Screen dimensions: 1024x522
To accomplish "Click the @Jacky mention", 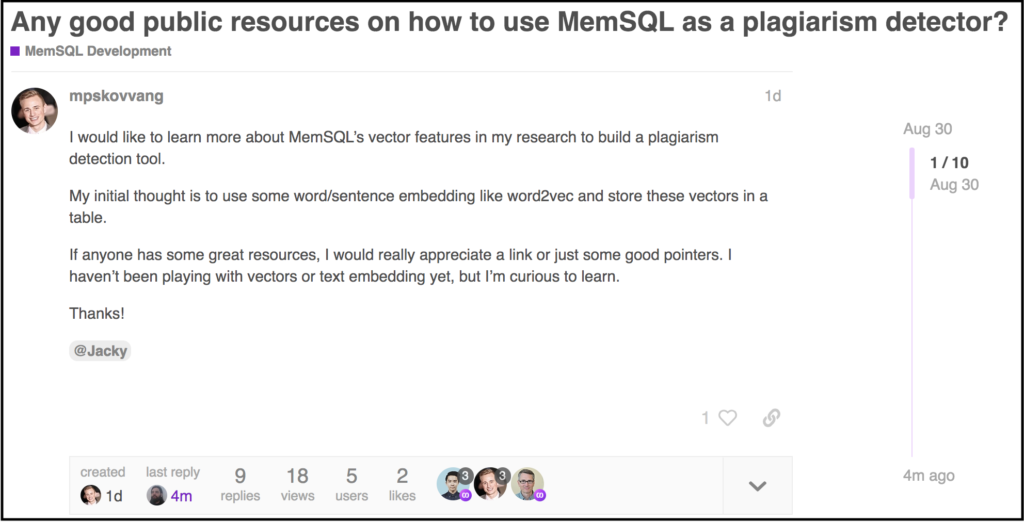I will click(x=100, y=351).
